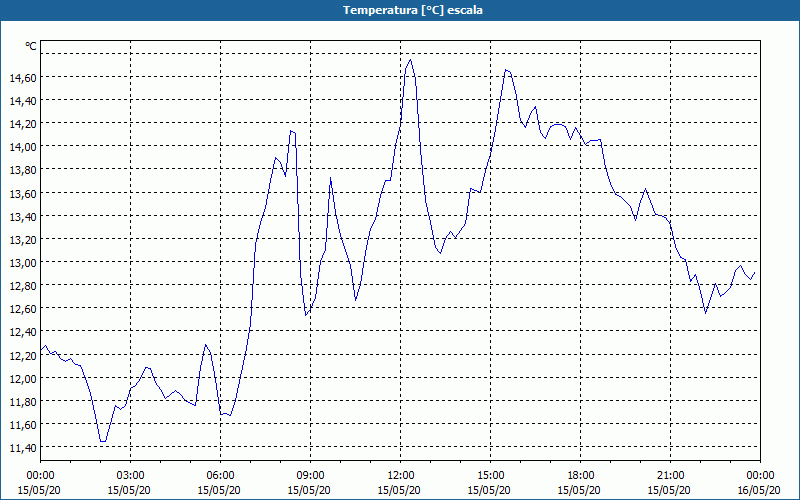
Task: Click the chart title 'Temperatura [°C] escala'
Action: [413, 10]
